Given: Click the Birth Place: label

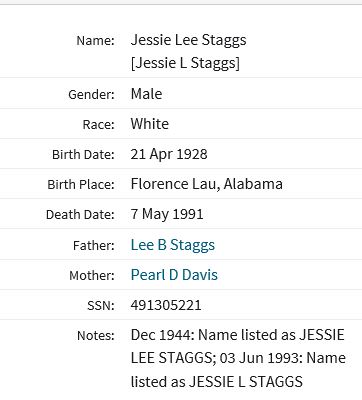Looking at the screenshot, I should coord(81,185).
